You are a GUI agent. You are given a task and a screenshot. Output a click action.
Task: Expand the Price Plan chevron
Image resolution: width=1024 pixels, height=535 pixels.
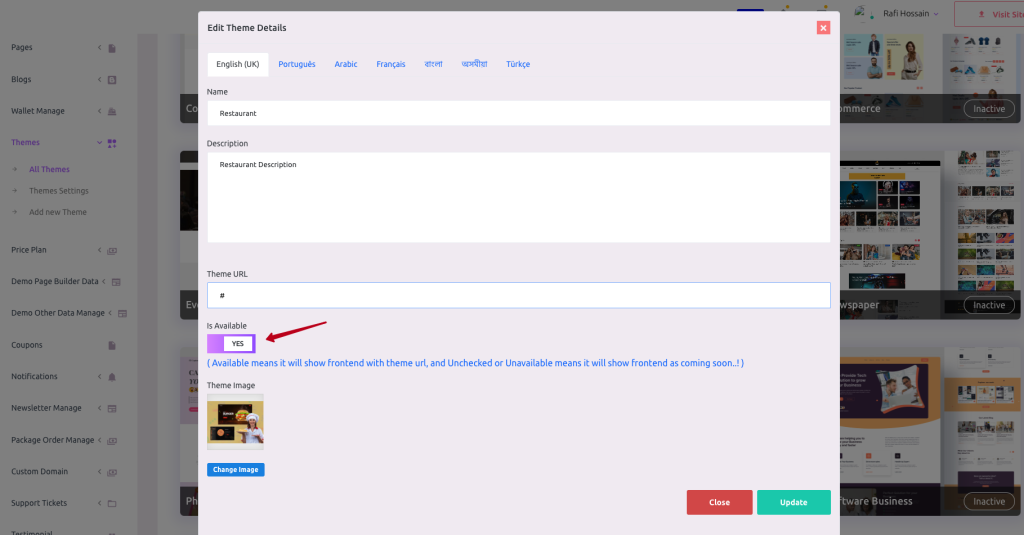99,250
